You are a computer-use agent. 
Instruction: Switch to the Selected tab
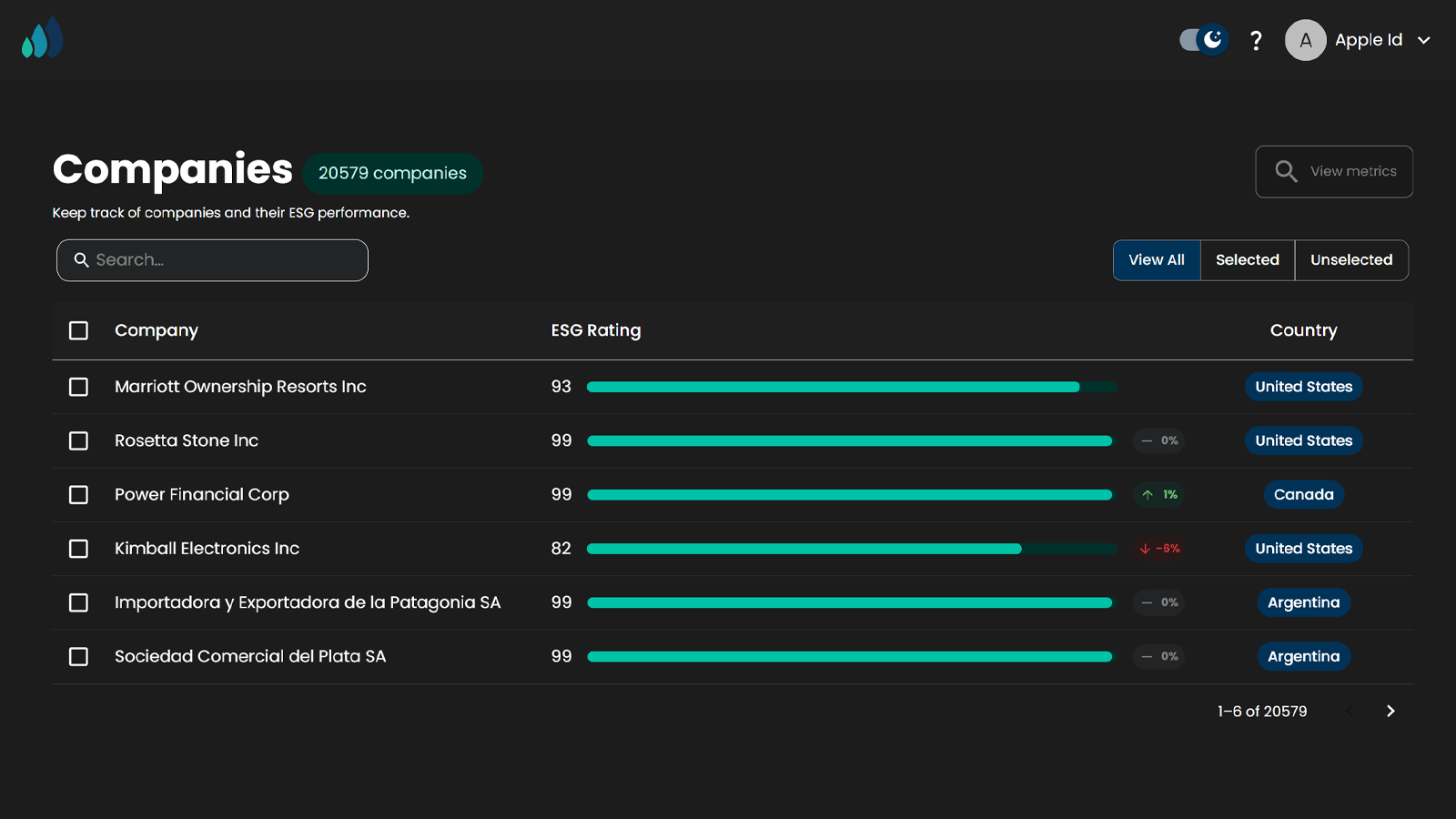coord(1247,260)
